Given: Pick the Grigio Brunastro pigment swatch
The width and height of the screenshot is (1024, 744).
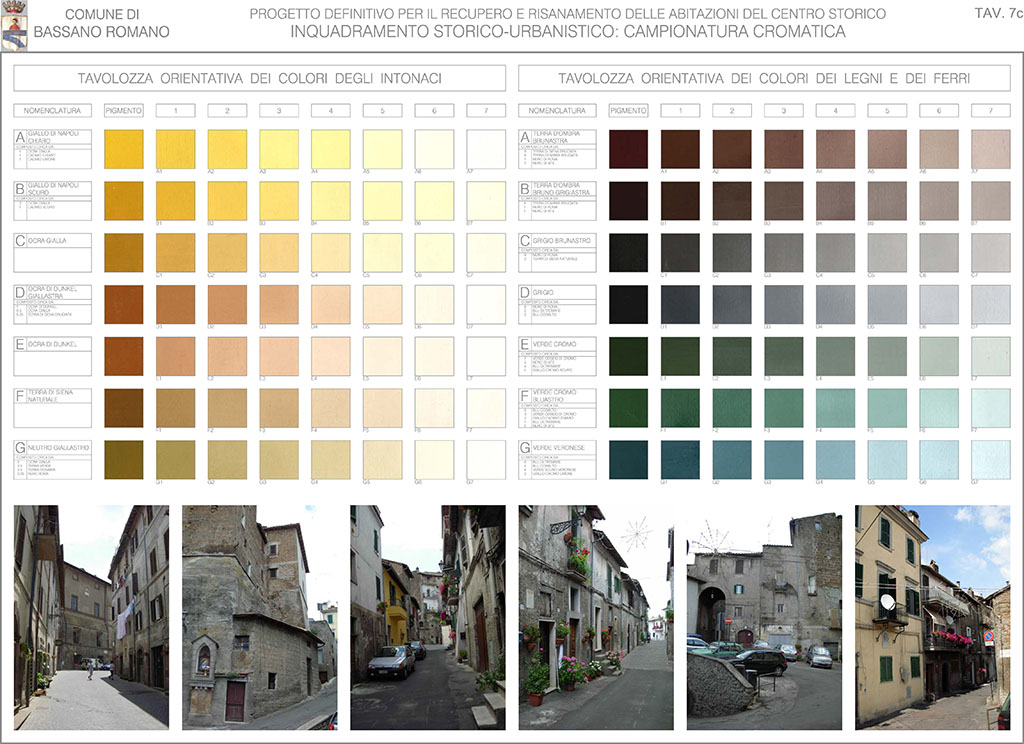Looking at the screenshot, I should [x=628, y=253].
